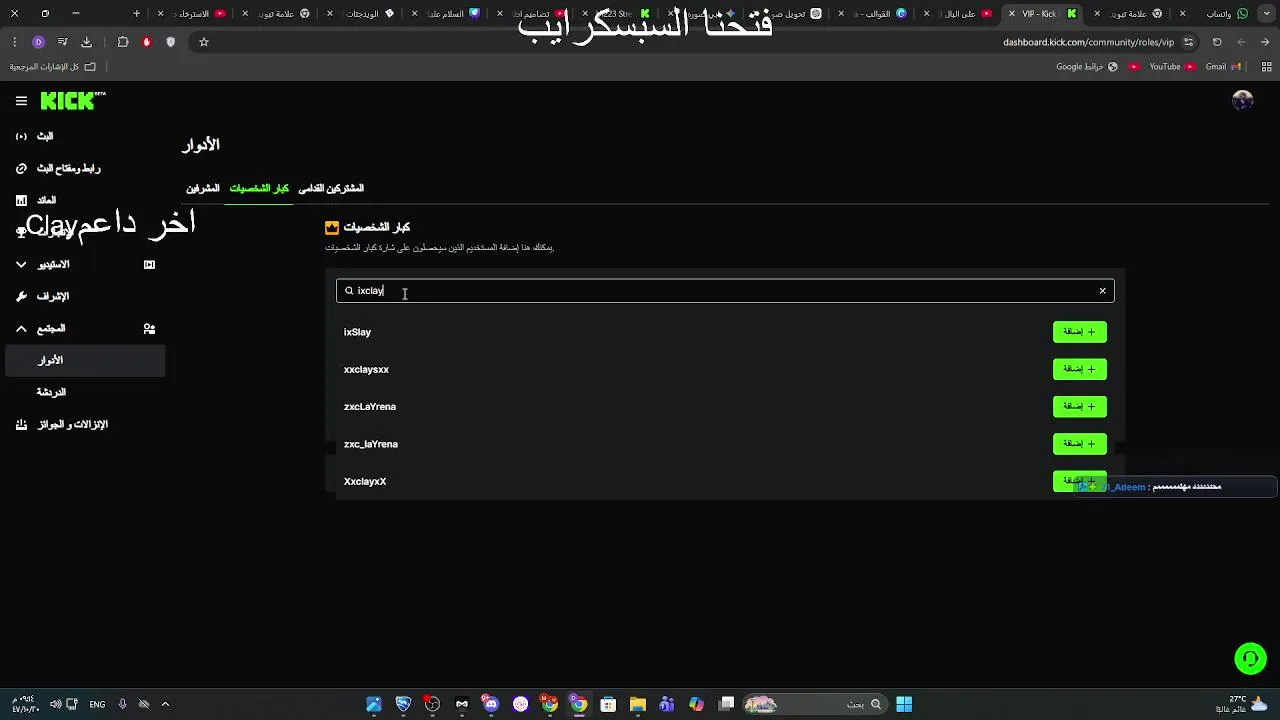The width and height of the screenshot is (1280, 720).
Task: Reload the page with refresh icon
Action: point(1217,42)
